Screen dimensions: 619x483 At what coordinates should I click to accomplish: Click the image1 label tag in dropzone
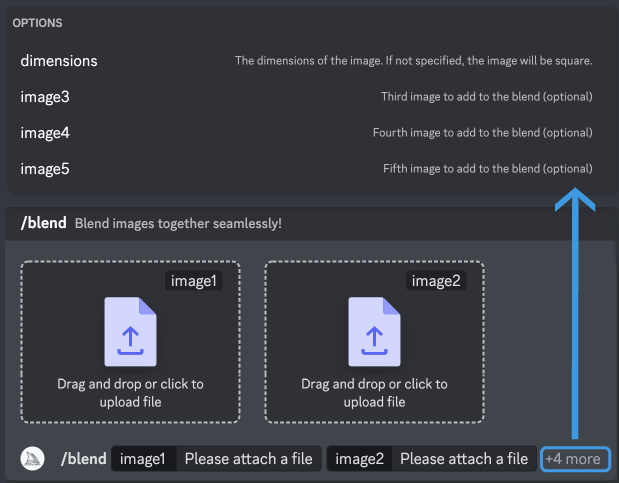click(193, 281)
